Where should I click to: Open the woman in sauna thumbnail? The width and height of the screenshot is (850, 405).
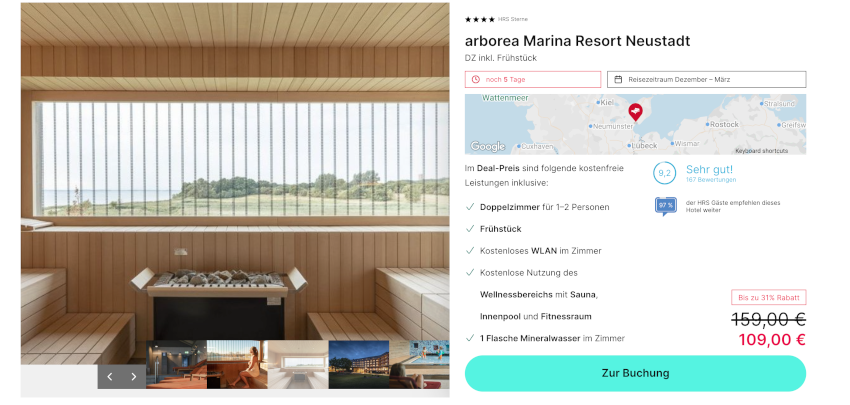(237, 364)
